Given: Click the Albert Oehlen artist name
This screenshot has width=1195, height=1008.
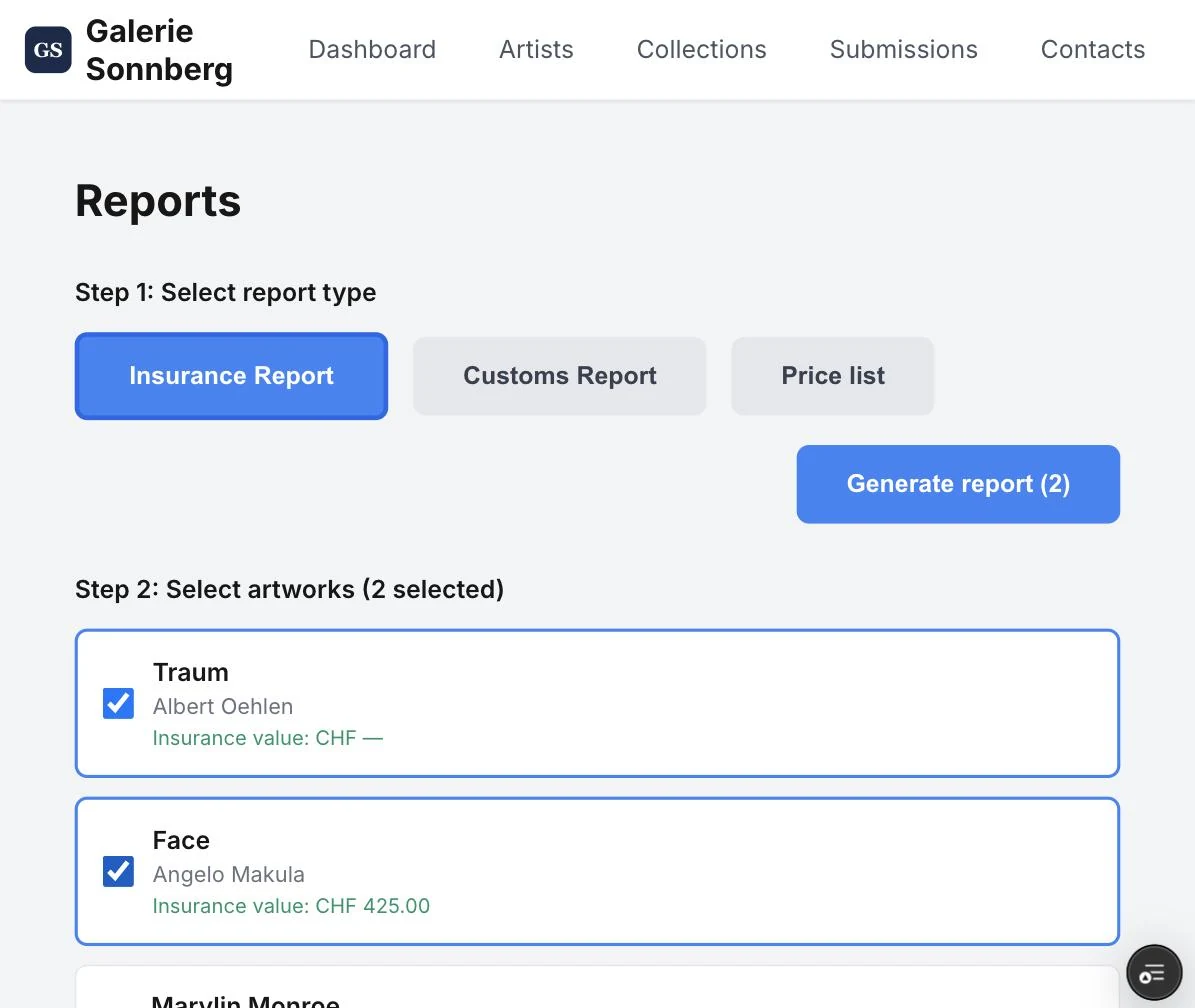Looking at the screenshot, I should click(223, 706).
